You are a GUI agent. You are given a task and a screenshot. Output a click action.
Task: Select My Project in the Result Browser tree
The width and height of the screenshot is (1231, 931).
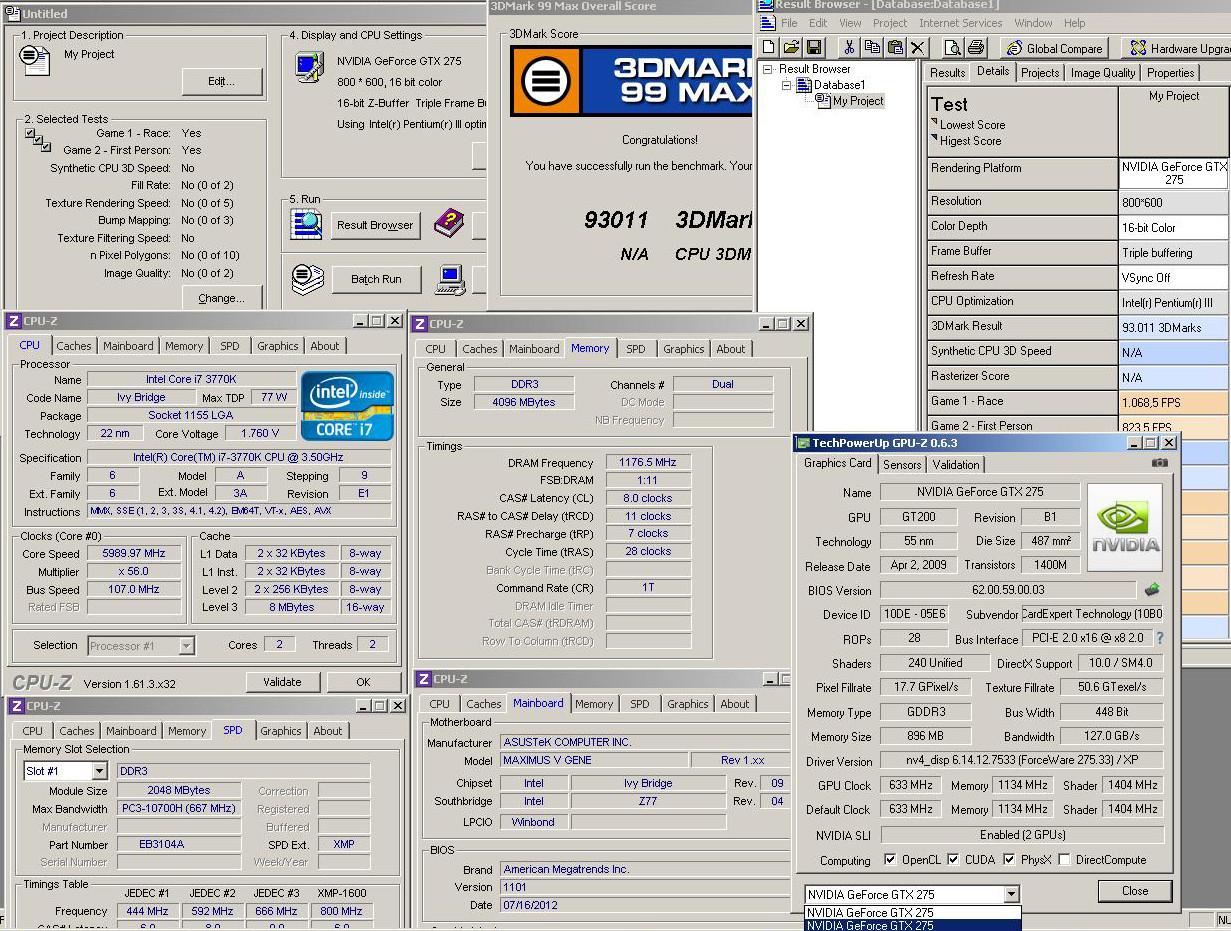(x=858, y=101)
